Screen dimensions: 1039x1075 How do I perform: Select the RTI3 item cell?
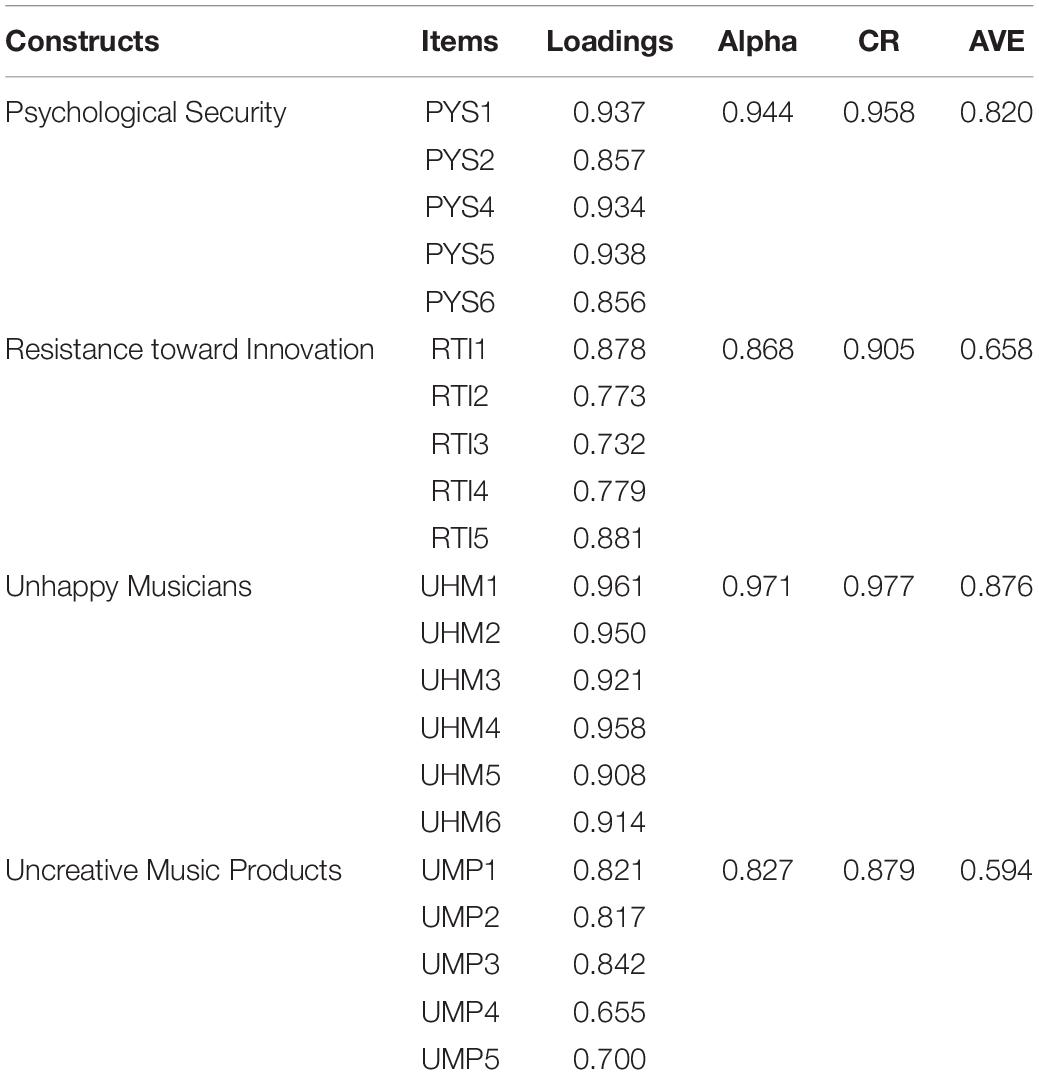459,444
